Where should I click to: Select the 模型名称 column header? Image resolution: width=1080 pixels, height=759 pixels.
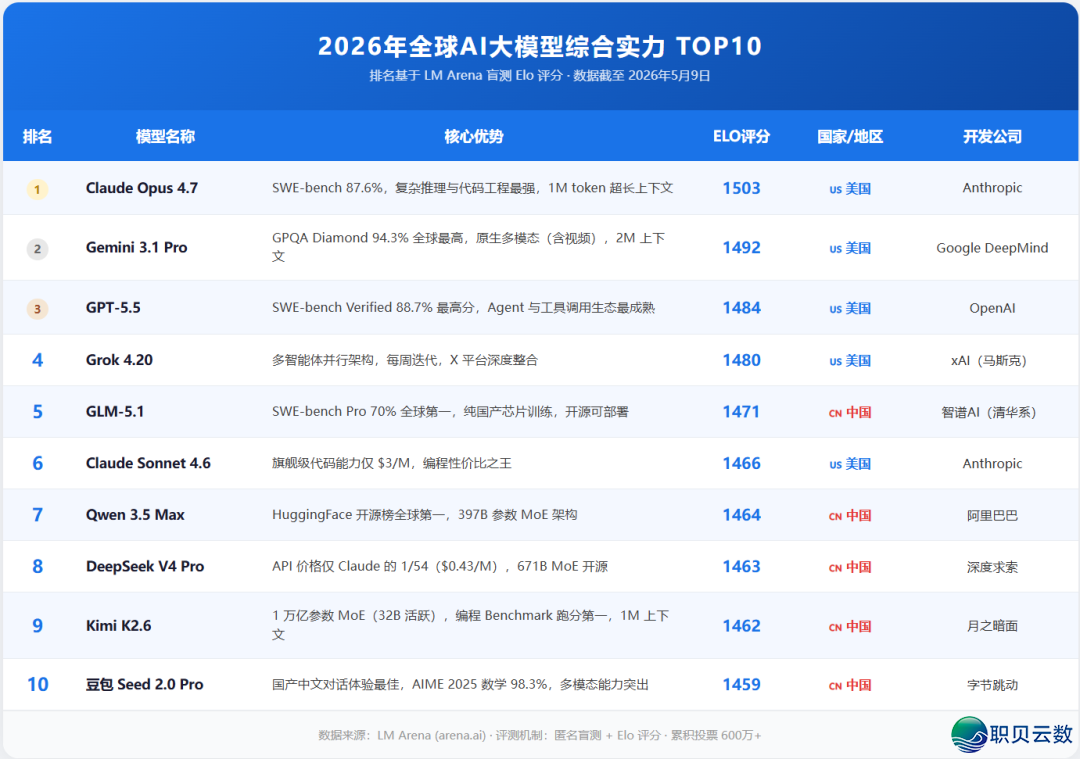pos(165,136)
